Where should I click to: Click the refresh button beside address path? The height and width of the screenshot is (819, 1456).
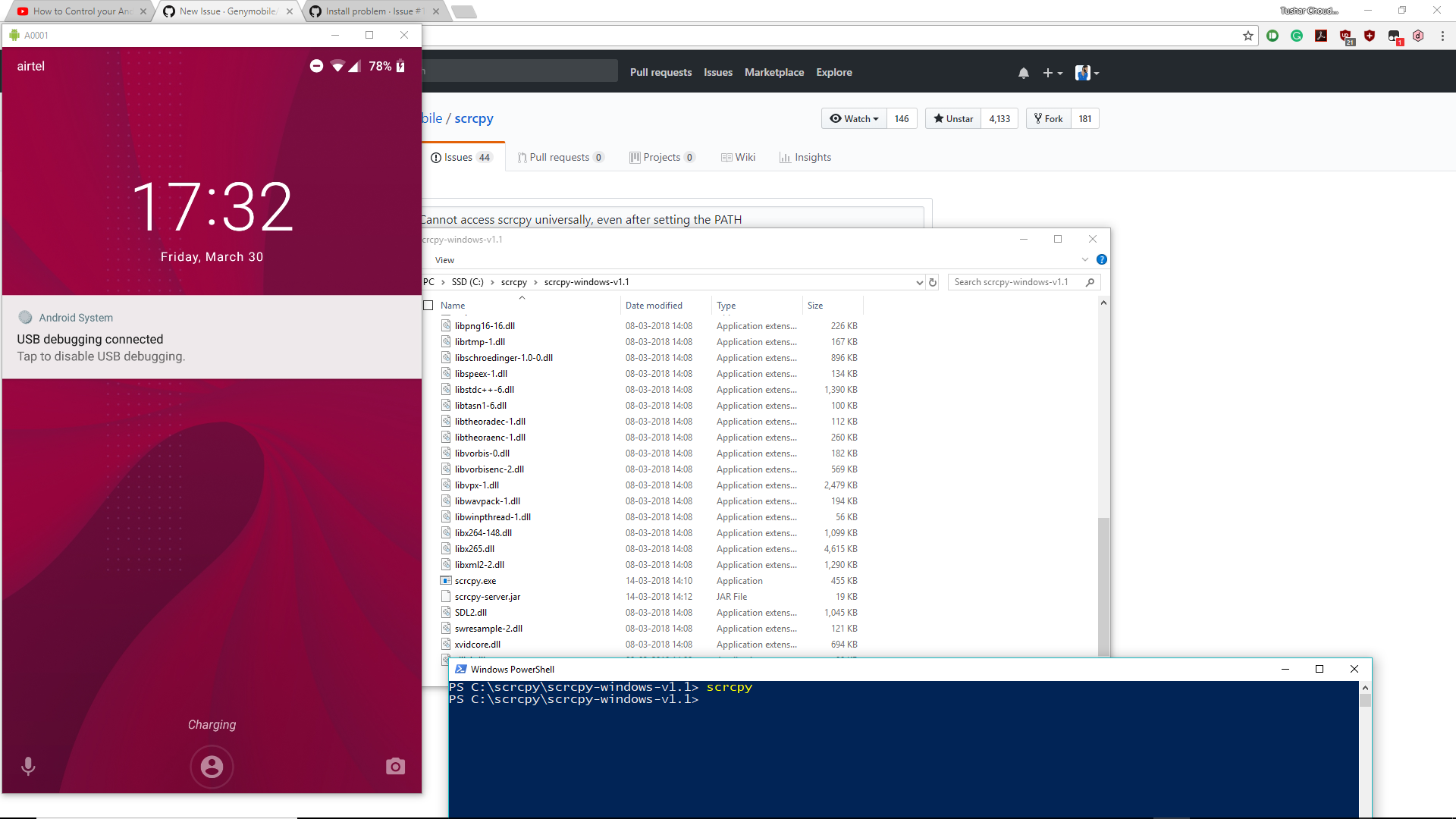933,282
